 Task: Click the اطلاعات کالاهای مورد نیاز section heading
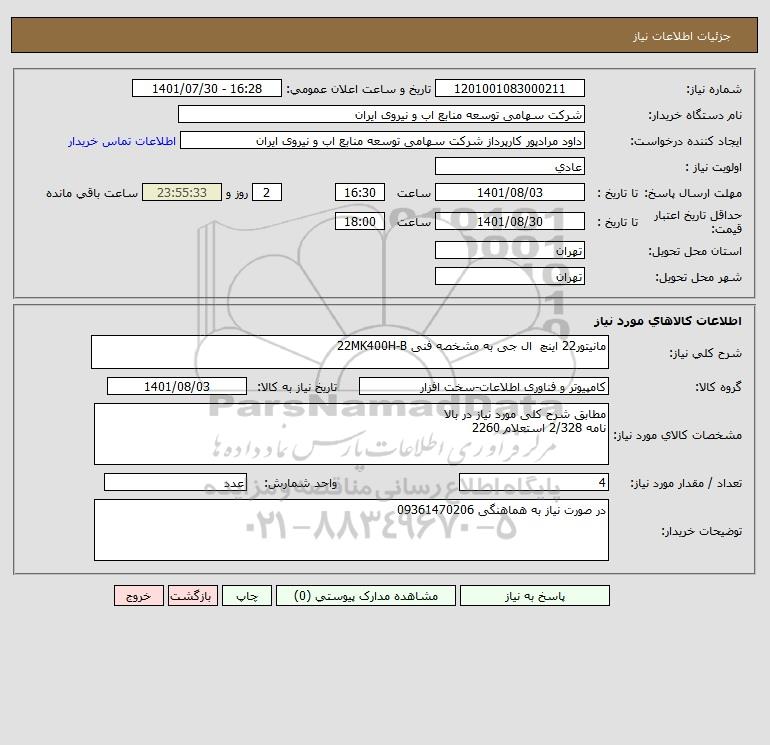[668, 321]
